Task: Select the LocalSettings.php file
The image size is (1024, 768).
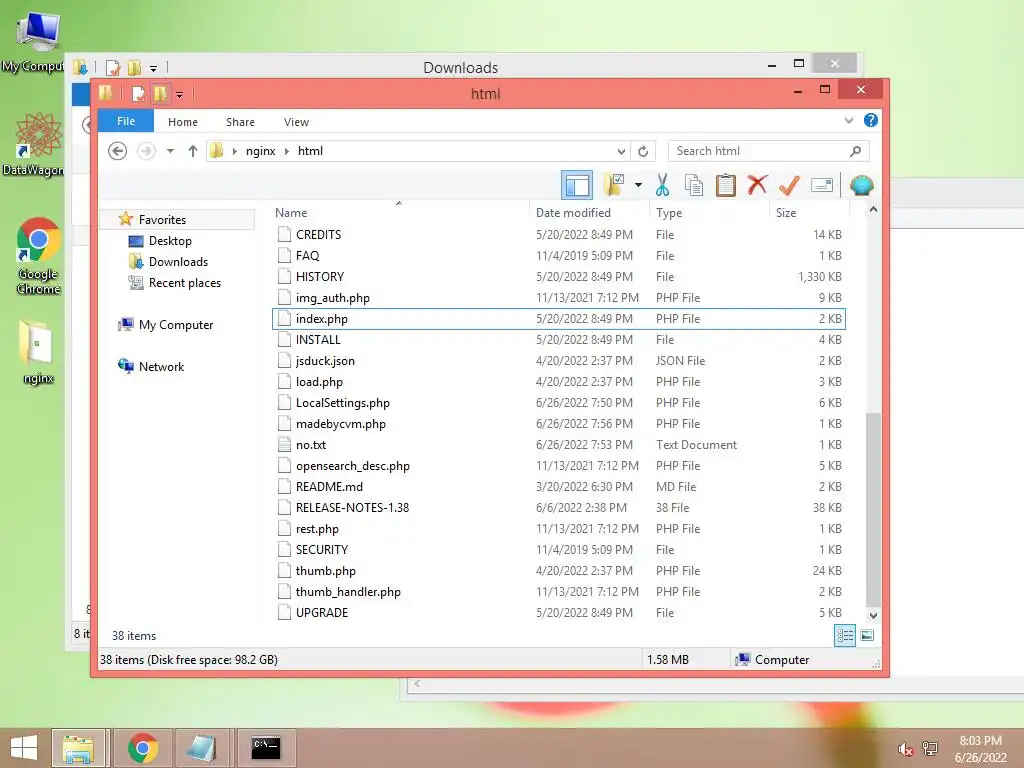Action: click(x=559, y=403)
